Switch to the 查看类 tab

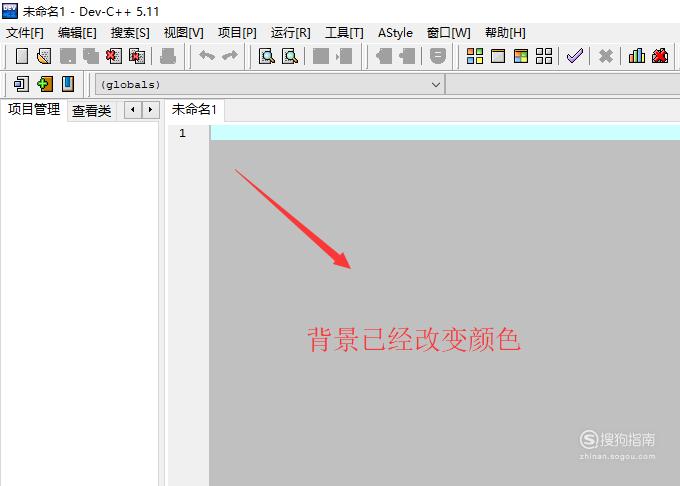[x=92, y=111]
